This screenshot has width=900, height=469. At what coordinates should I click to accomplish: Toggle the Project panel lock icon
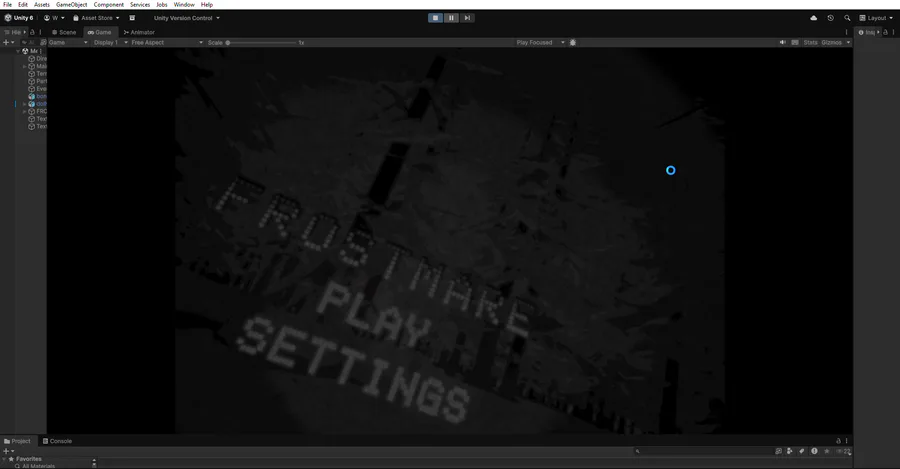(839, 441)
